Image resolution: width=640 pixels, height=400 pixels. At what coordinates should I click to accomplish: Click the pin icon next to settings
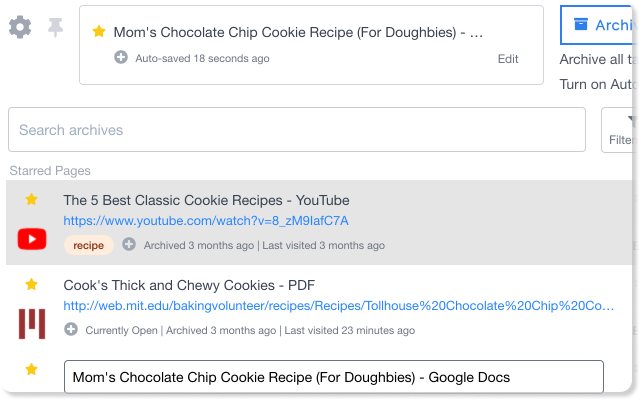click(x=56, y=28)
